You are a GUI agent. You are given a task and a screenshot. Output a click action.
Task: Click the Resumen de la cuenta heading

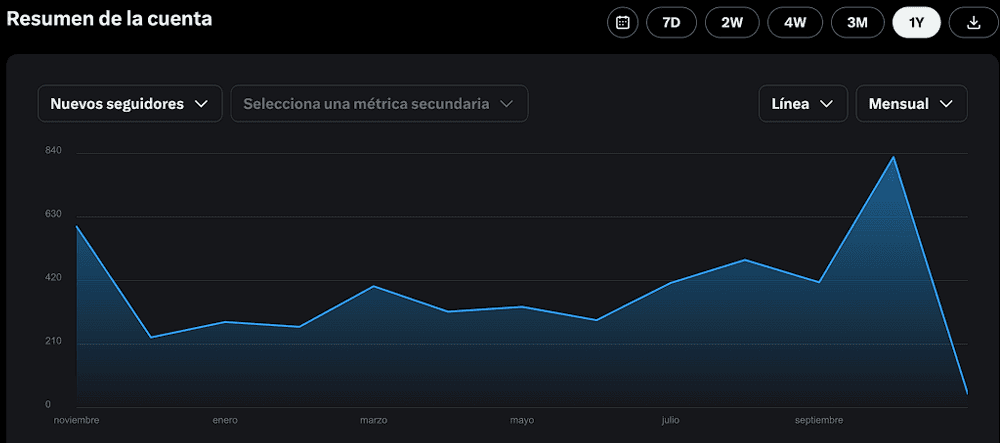[109, 18]
